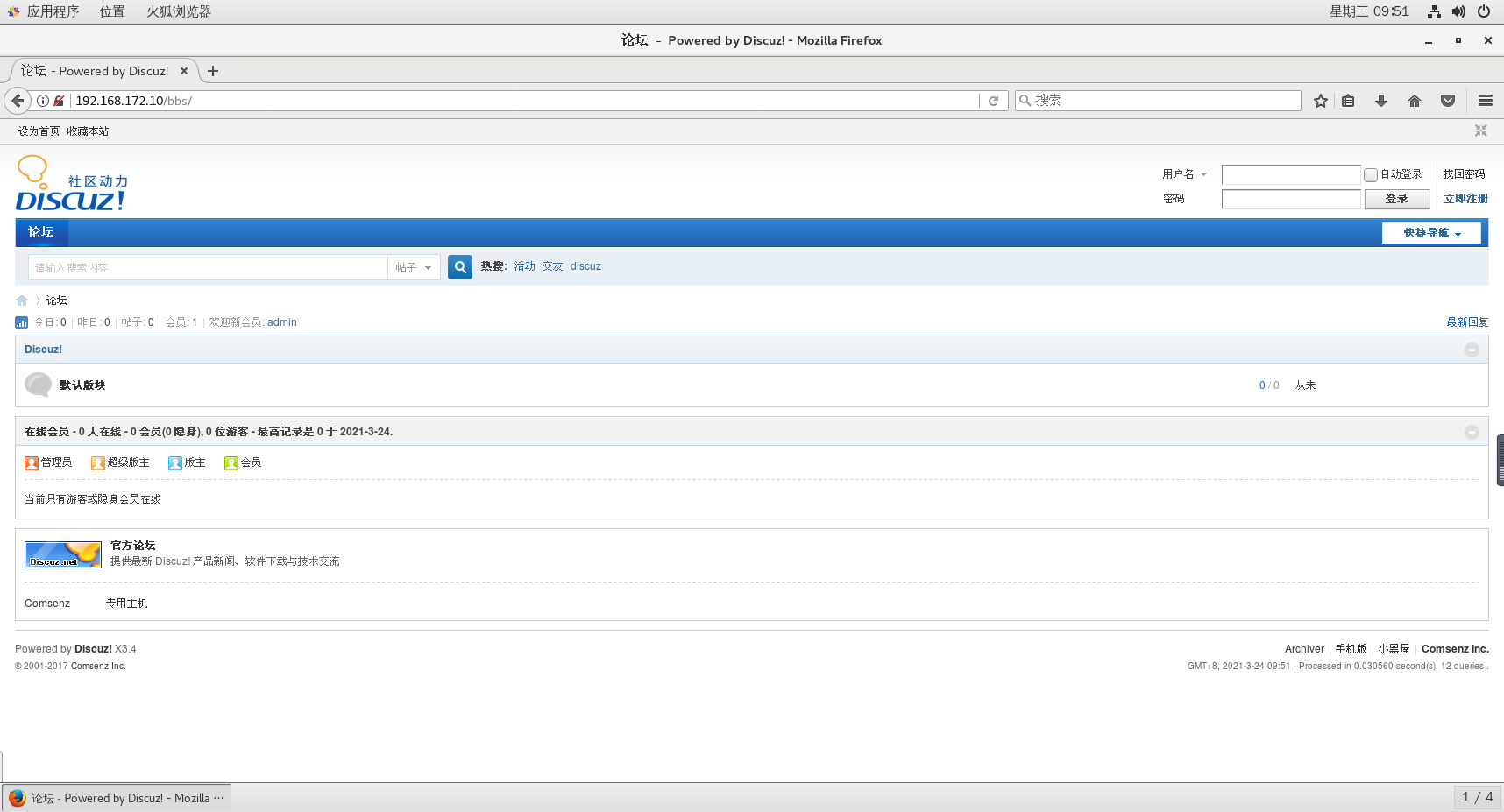This screenshot has height=812, width=1504.
Task: Click the Firefox URL address bar
Action: pyautogui.click(x=524, y=101)
